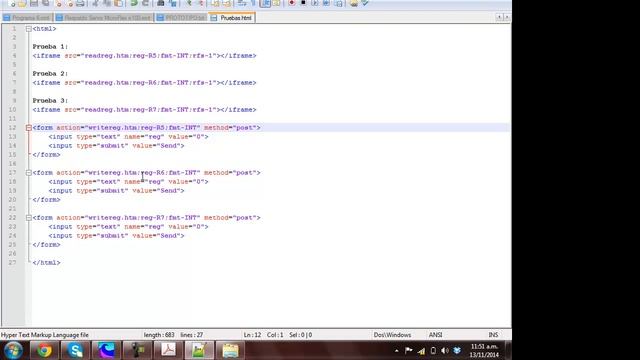Viewport: 640px width, 360px height.
Task: Open the File Explorer taskbar icon
Action: [230, 350]
